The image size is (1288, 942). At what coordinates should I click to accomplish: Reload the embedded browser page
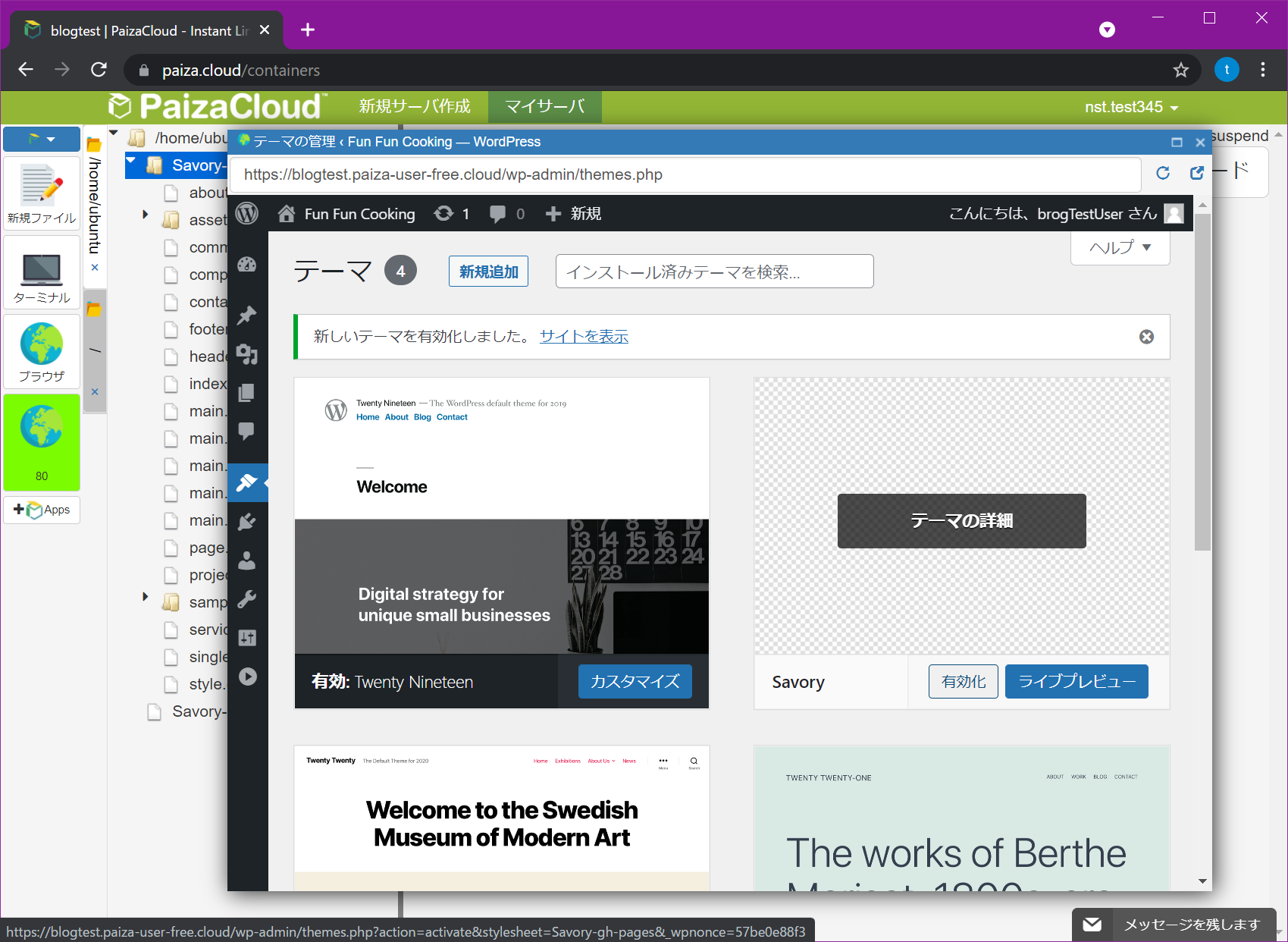pos(1163,174)
